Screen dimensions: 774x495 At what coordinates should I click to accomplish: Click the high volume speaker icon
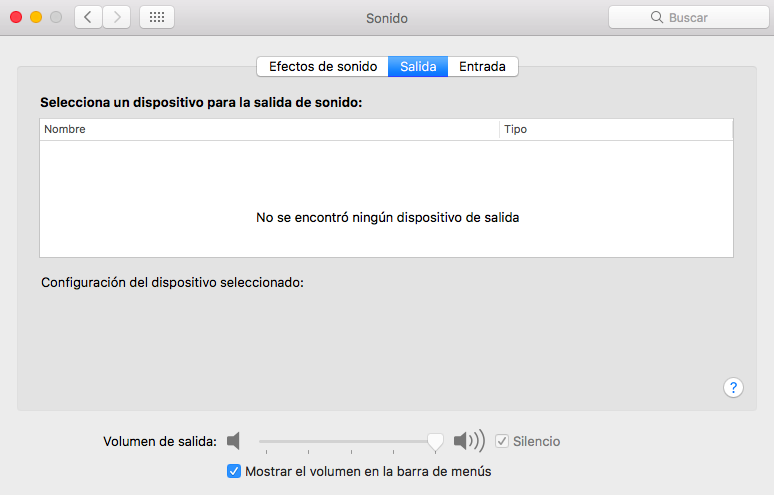tap(468, 441)
